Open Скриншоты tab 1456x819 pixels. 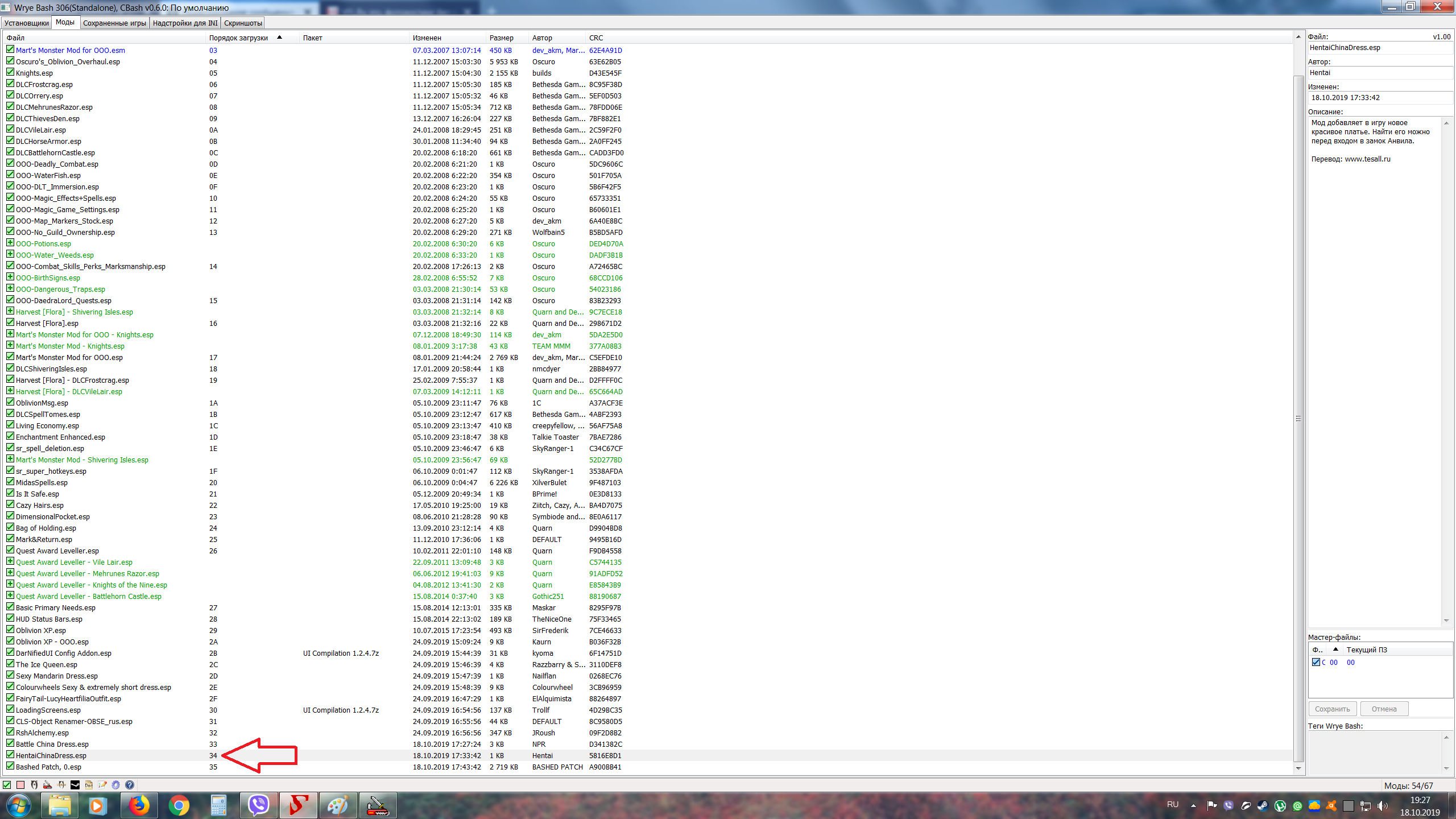243,23
